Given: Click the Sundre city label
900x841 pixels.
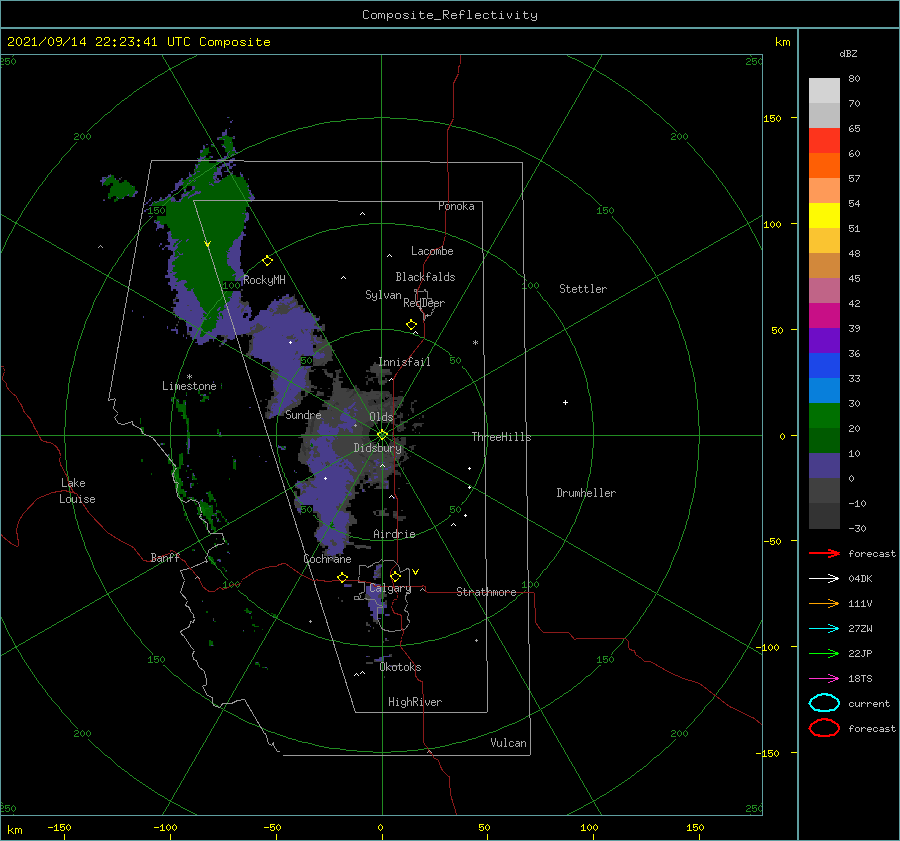Looking at the screenshot, I should [303, 414].
